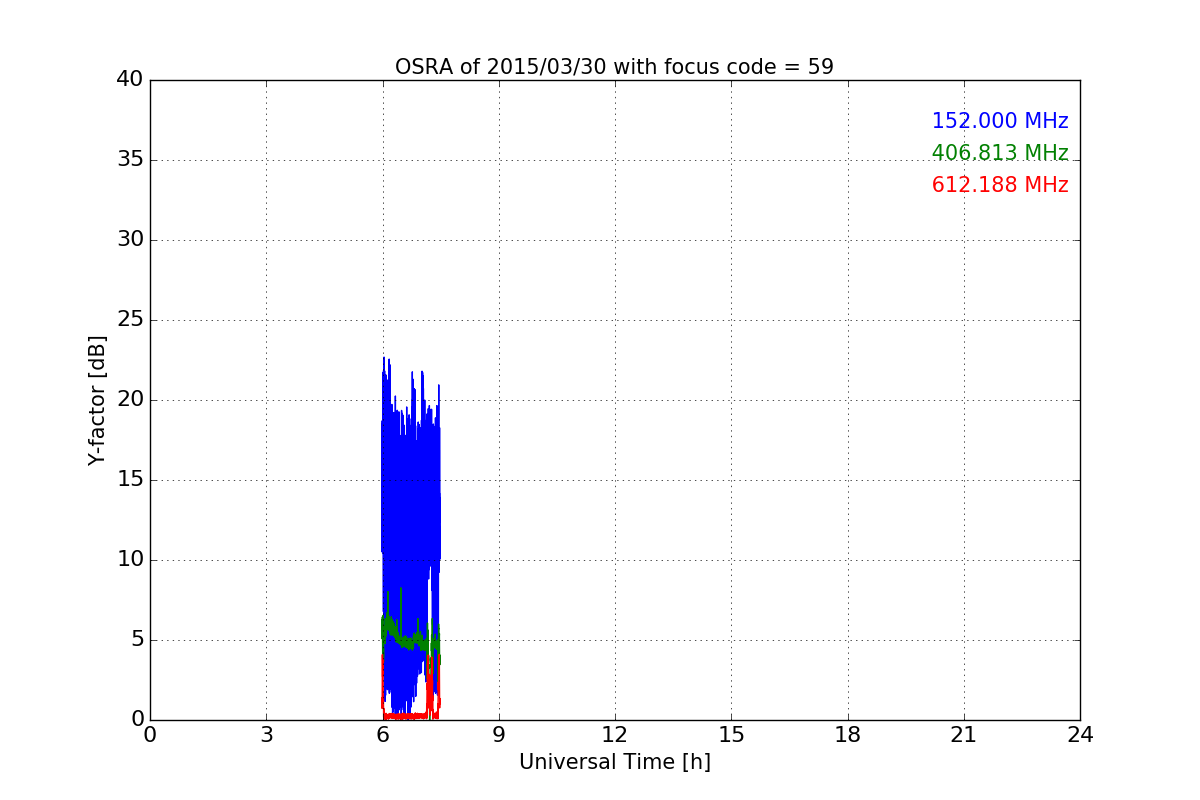Click the y-axis tick label 40
The width and height of the screenshot is (1200, 800).
[x=130, y=80]
